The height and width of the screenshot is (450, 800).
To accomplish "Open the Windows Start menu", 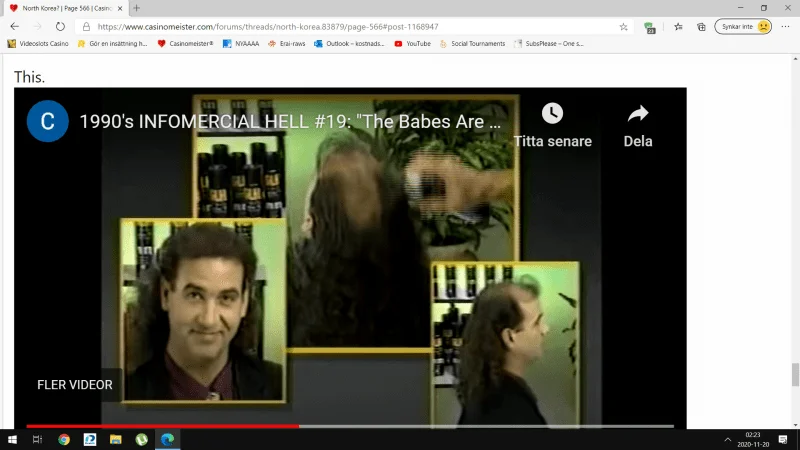I will point(12,439).
